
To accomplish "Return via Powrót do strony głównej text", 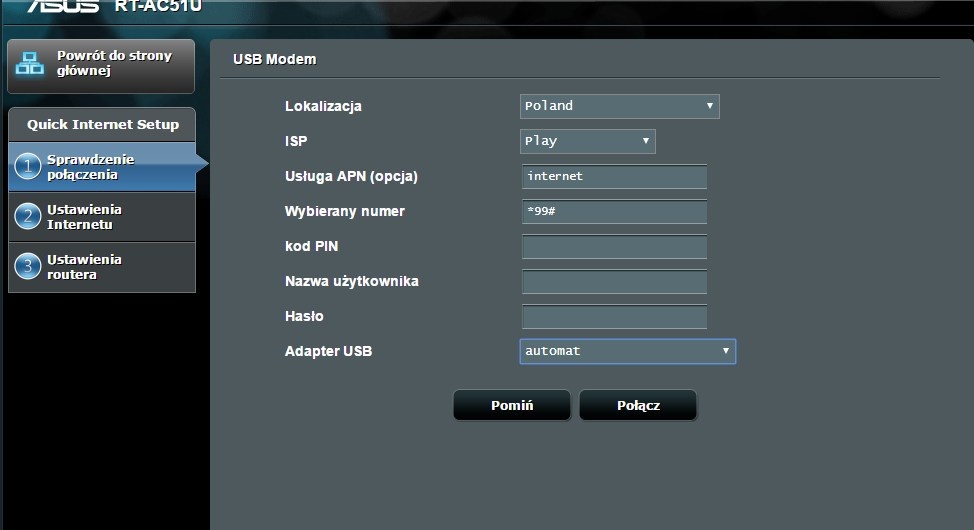I will click(x=114, y=63).
